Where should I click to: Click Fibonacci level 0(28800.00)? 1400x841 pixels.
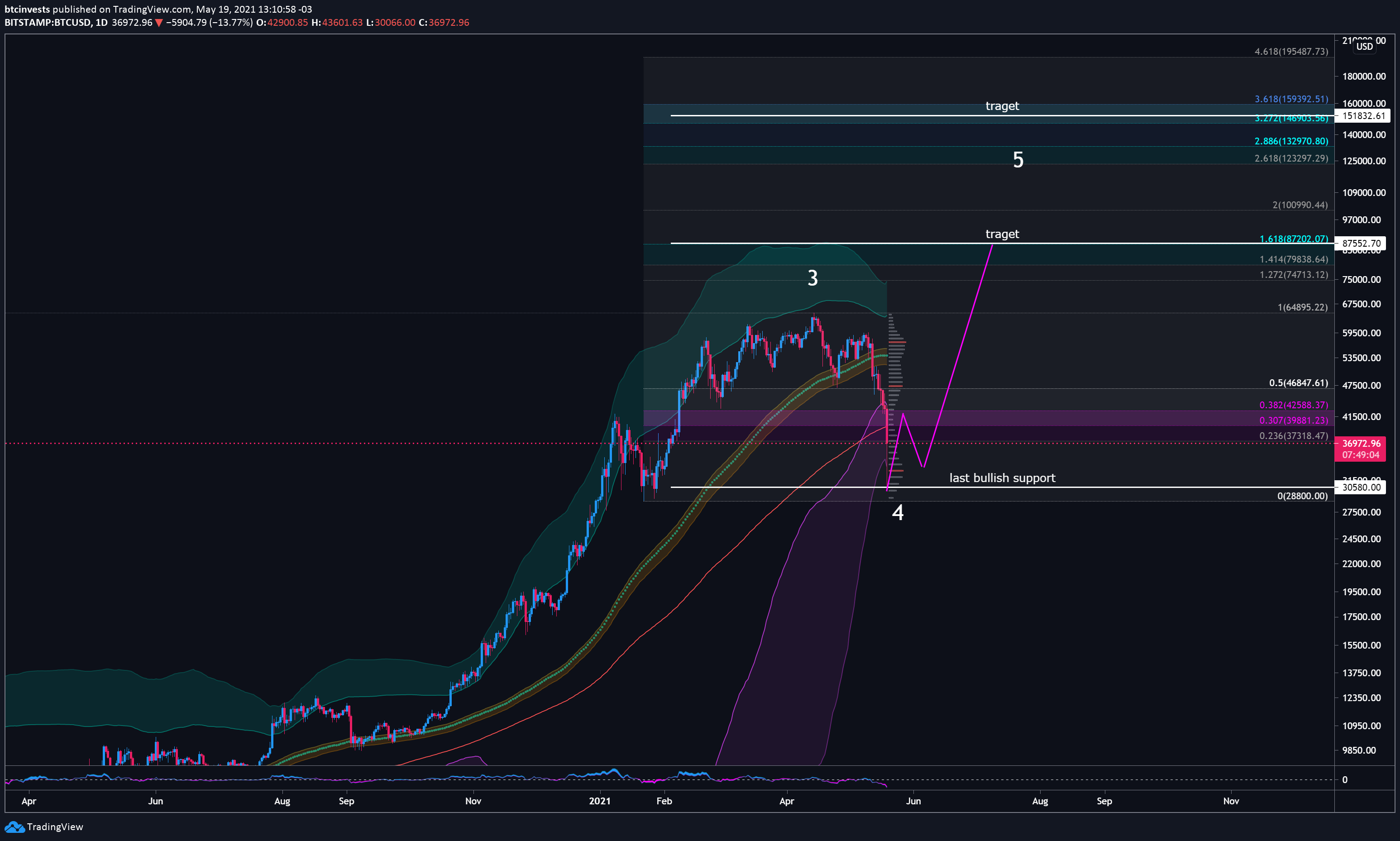(x=1302, y=496)
